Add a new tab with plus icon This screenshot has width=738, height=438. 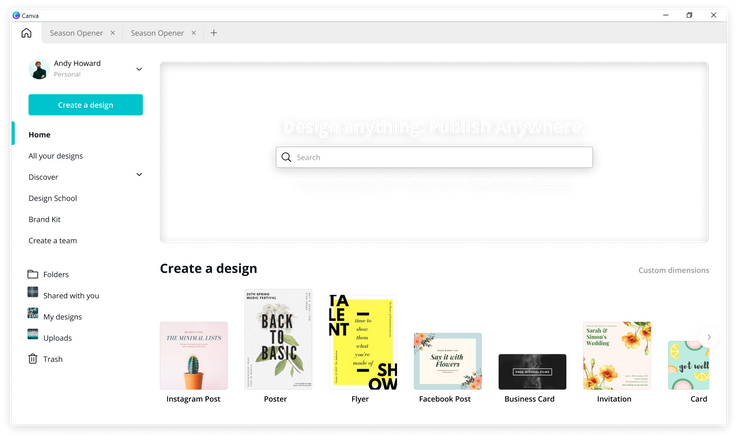[214, 33]
